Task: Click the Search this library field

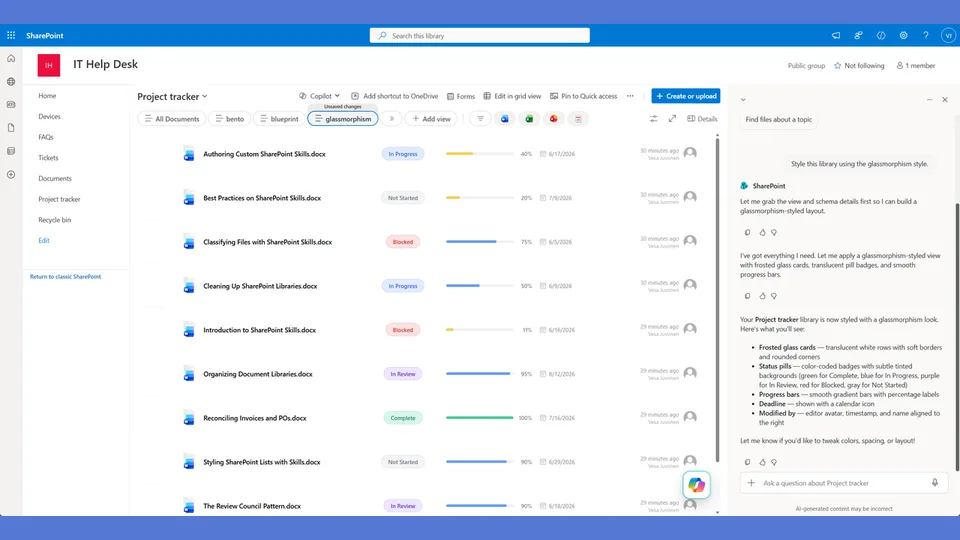Action: 479,36
